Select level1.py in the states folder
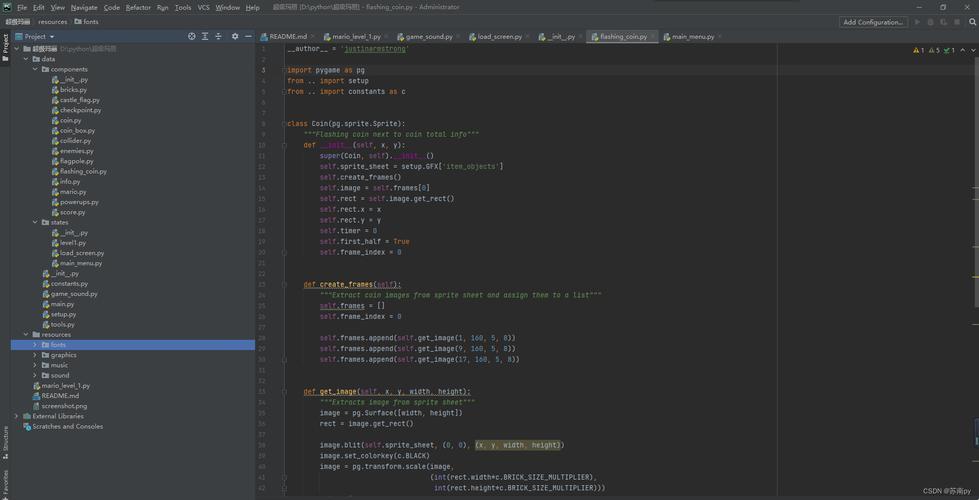979x500 pixels. pos(73,243)
